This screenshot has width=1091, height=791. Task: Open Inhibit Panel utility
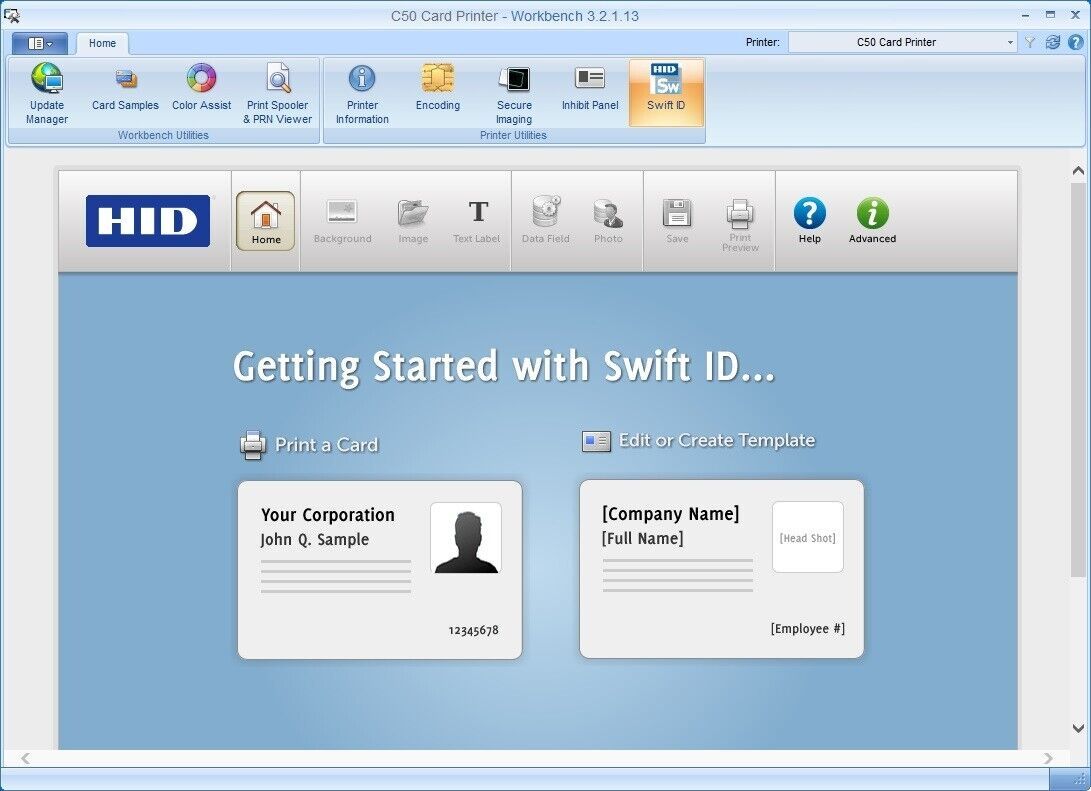pyautogui.click(x=590, y=87)
